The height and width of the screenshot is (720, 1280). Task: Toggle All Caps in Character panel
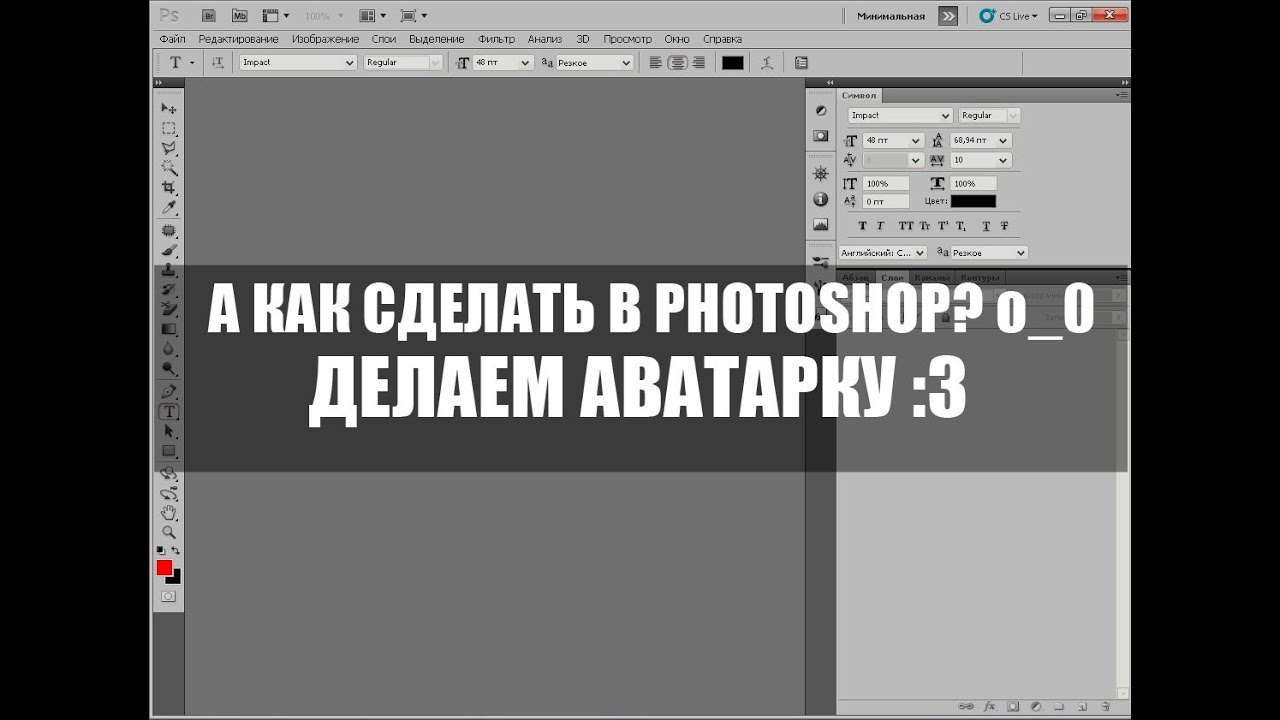[x=907, y=227]
